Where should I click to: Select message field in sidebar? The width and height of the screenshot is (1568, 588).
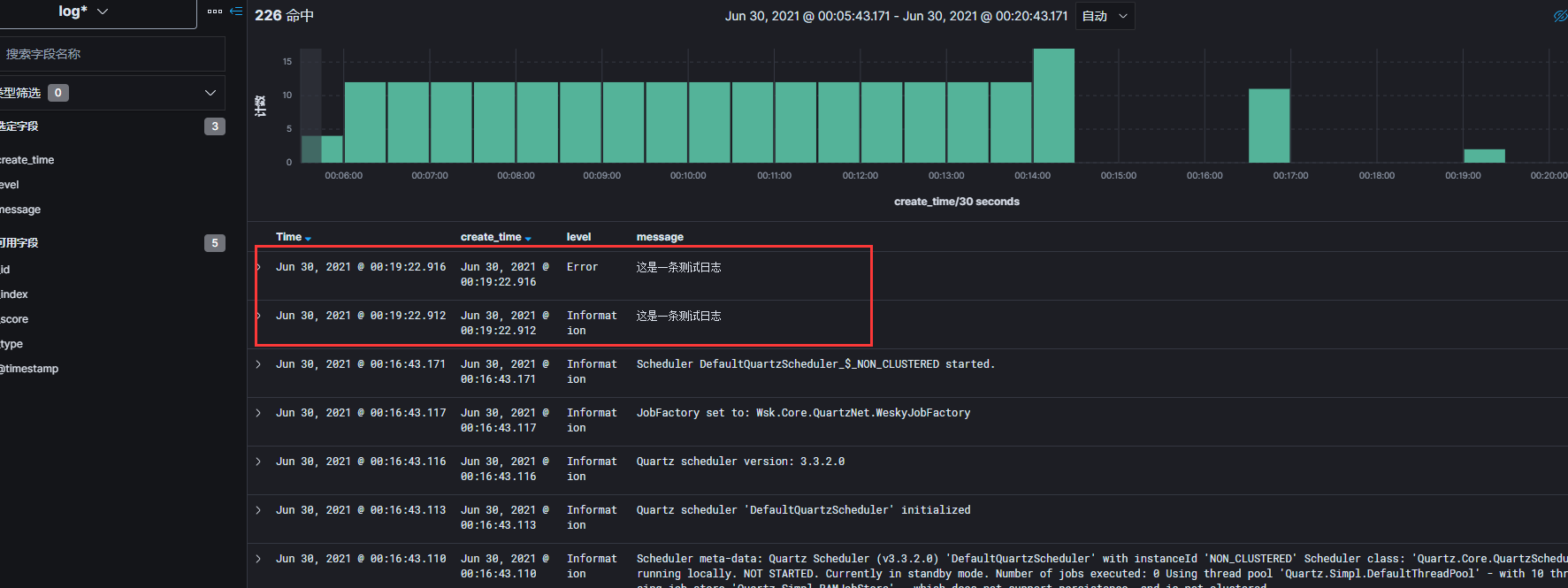tap(20, 210)
